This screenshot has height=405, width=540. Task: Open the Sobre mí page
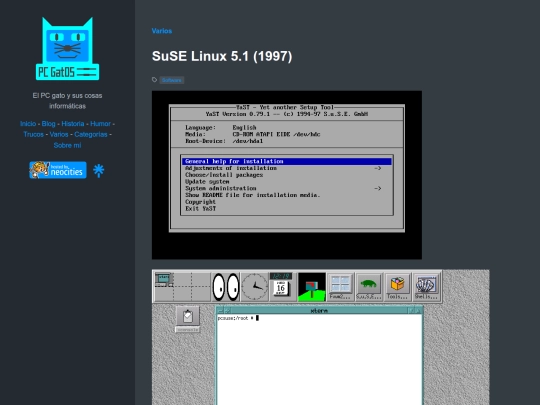coord(68,145)
